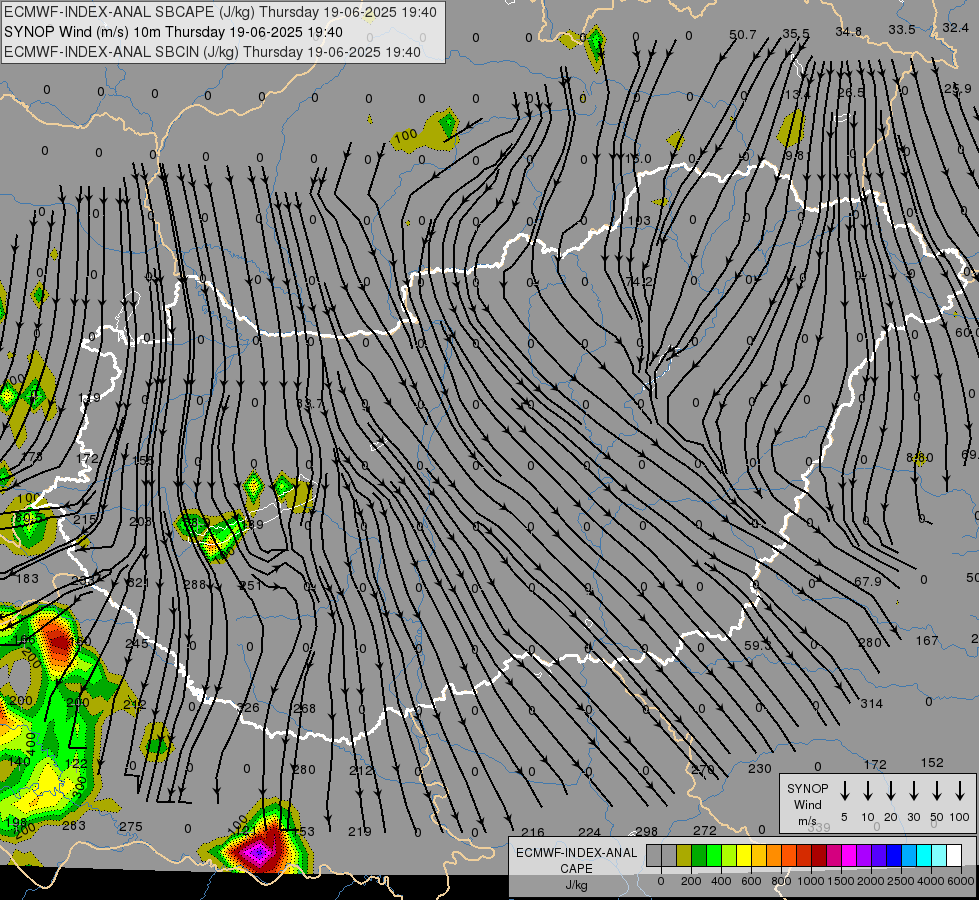
Task: Pick the cyan CAPE legend swatch
Action: pos(924,856)
